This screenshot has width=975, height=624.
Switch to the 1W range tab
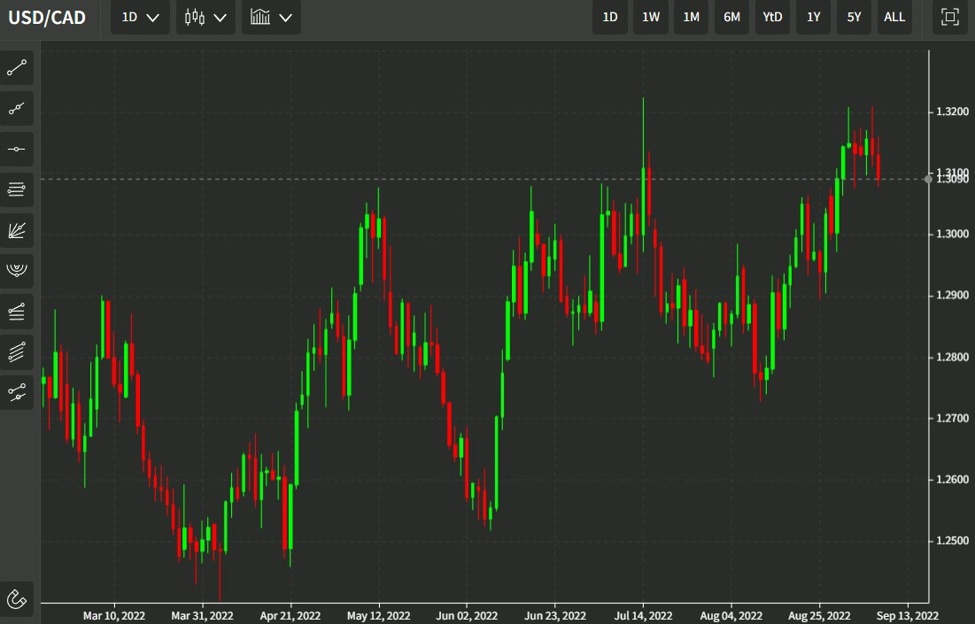tap(650, 17)
